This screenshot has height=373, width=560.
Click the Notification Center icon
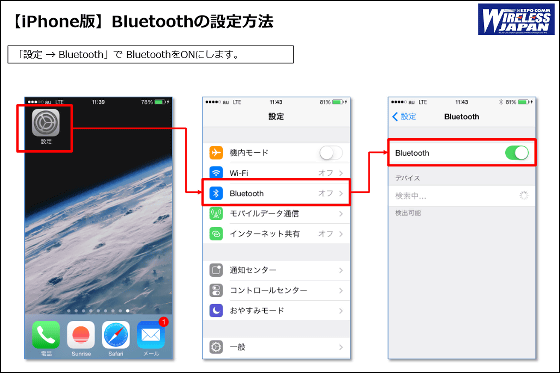pyautogui.click(x=216, y=270)
